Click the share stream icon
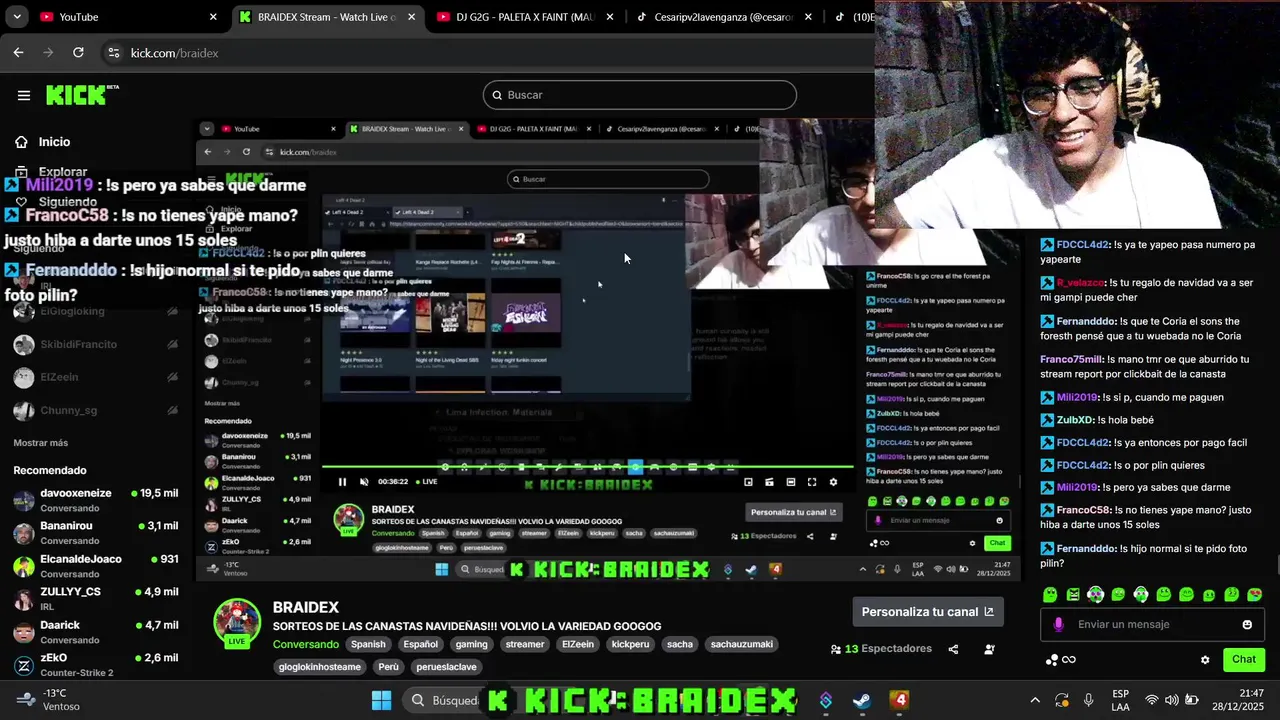The width and height of the screenshot is (1280, 720). point(953,649)
